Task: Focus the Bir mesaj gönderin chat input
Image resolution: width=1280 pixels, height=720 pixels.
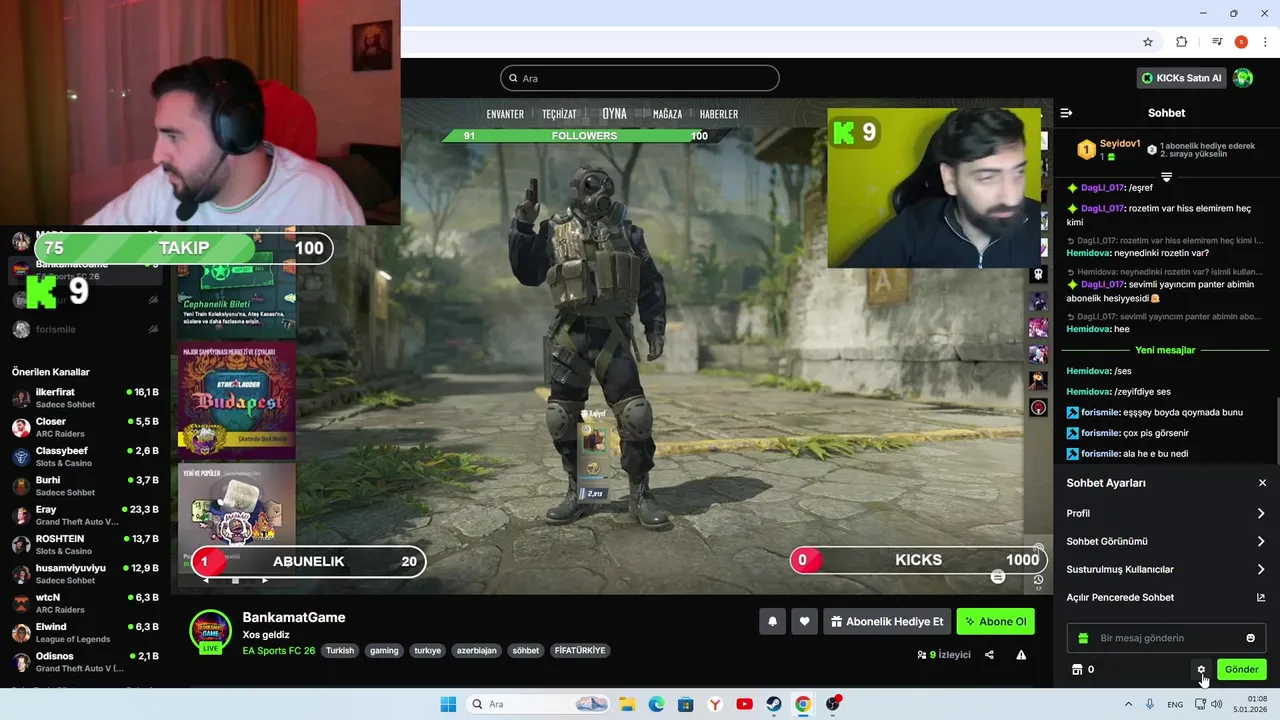Action: coord(1166,638)
